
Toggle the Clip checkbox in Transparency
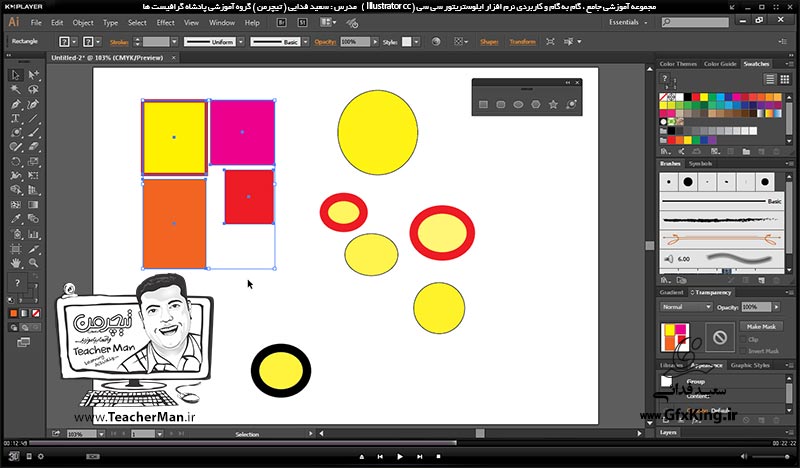743,340
